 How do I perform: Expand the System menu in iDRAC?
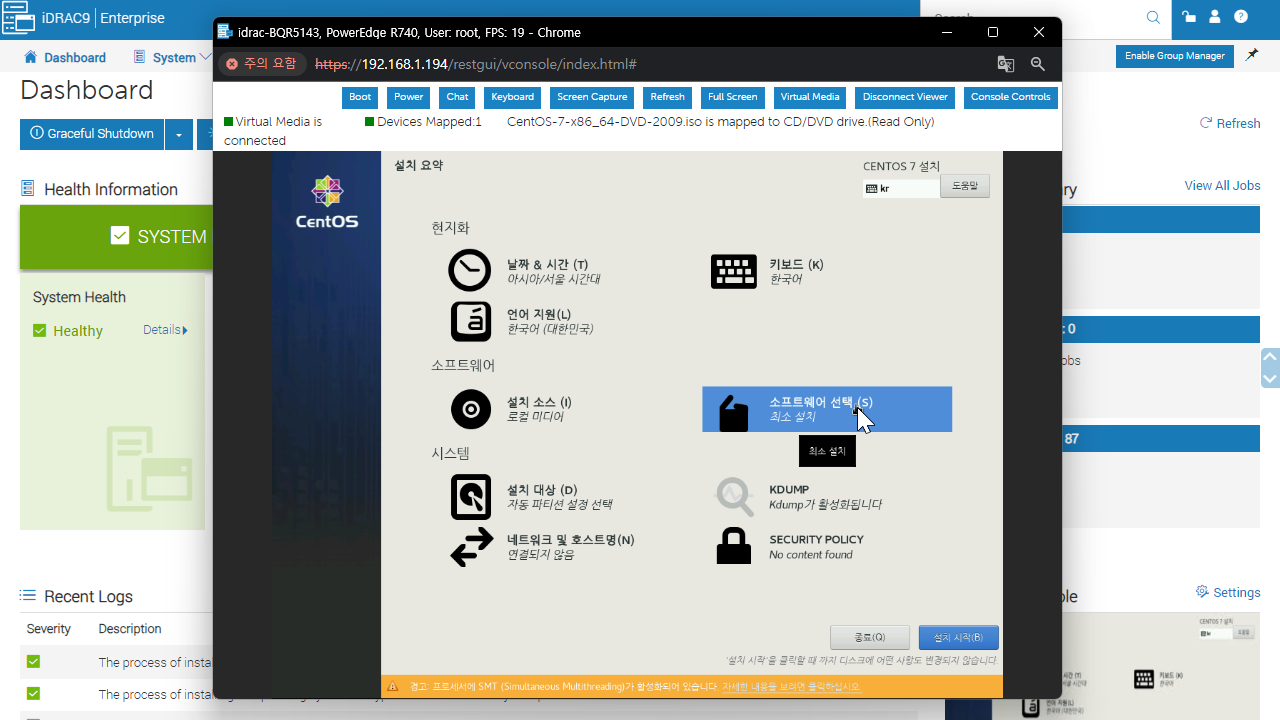pos(171,57)
